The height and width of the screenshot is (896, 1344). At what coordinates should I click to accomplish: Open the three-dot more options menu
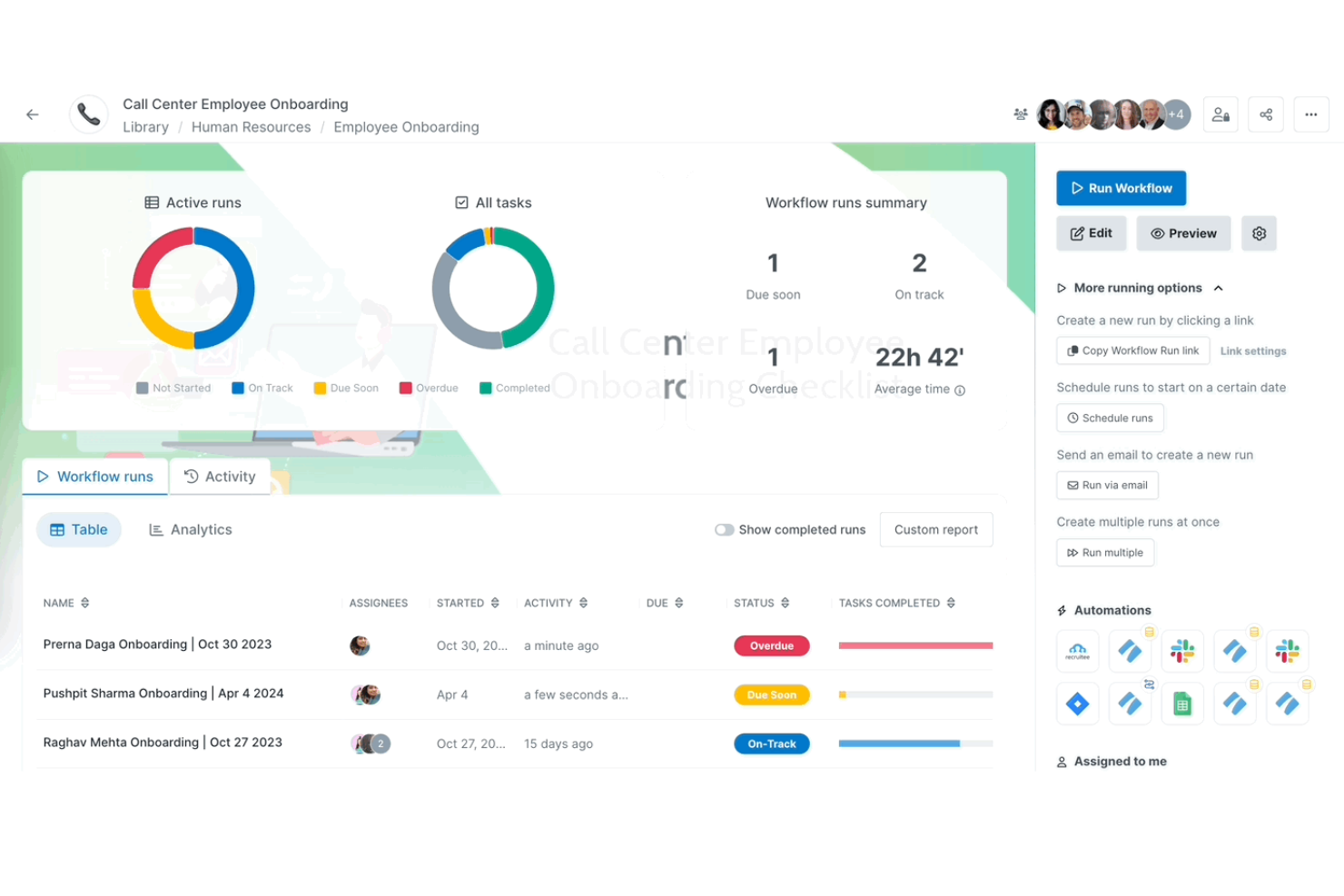point(1311,113)
